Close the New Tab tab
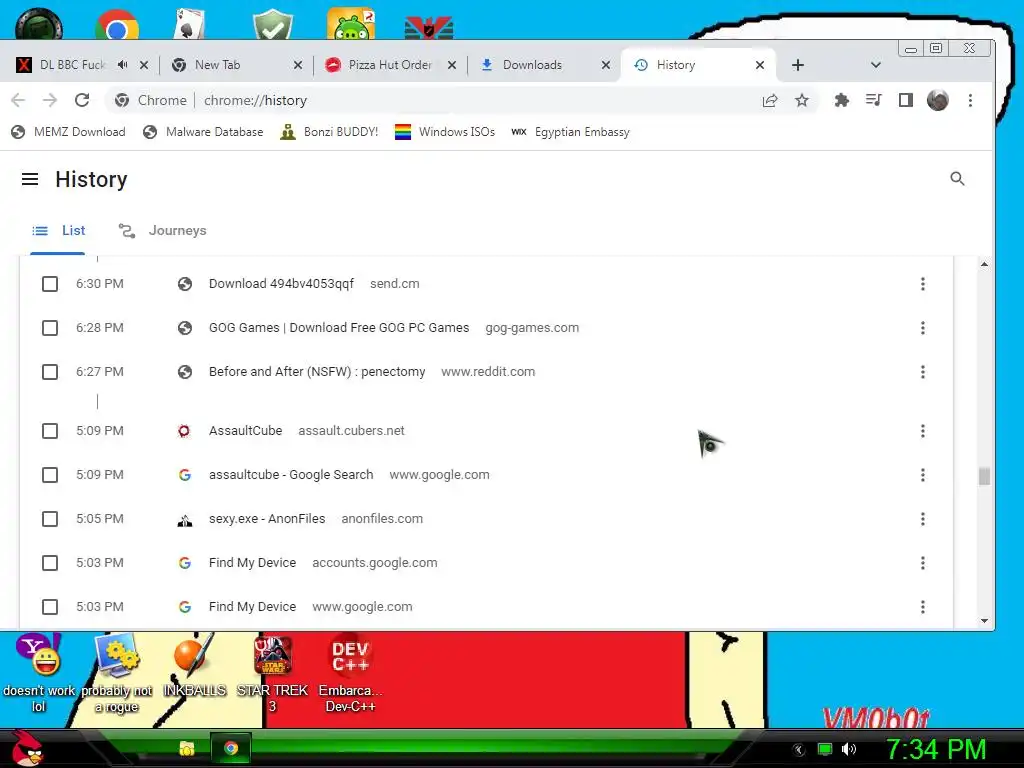Screen dimensions: 1024x768 tap(298, 65)
